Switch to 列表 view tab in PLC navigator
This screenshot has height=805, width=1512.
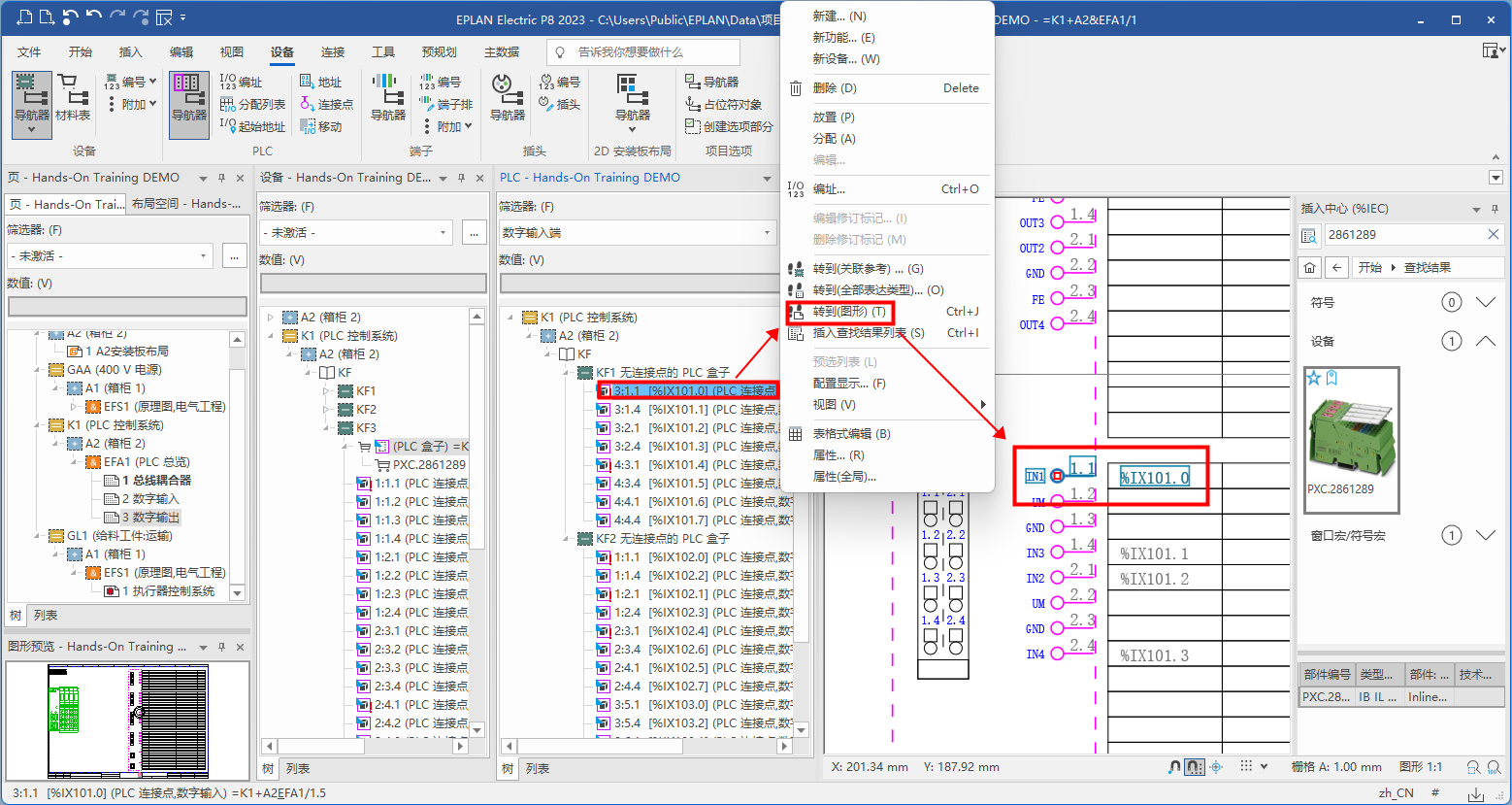[538, 768]
